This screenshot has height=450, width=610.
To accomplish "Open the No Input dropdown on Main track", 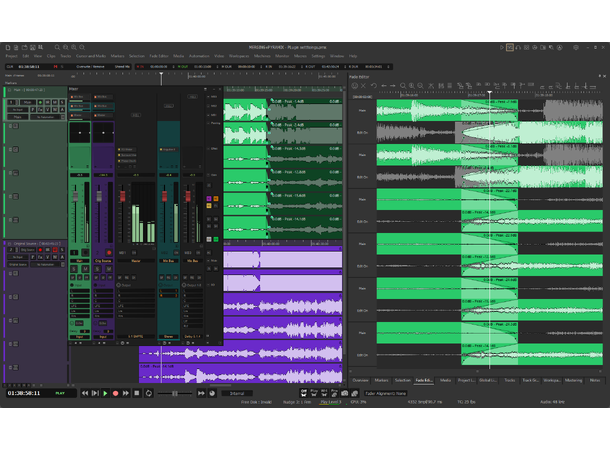I will pyautogui.click(x=18, y=110).
